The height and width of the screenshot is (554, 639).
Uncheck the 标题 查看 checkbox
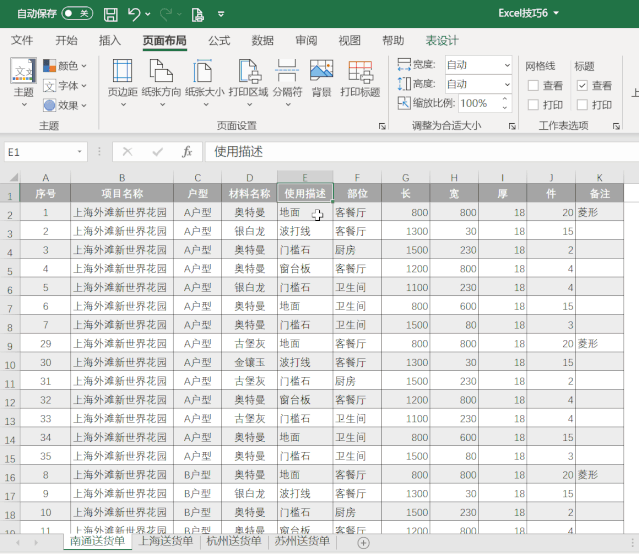[582, 86]
